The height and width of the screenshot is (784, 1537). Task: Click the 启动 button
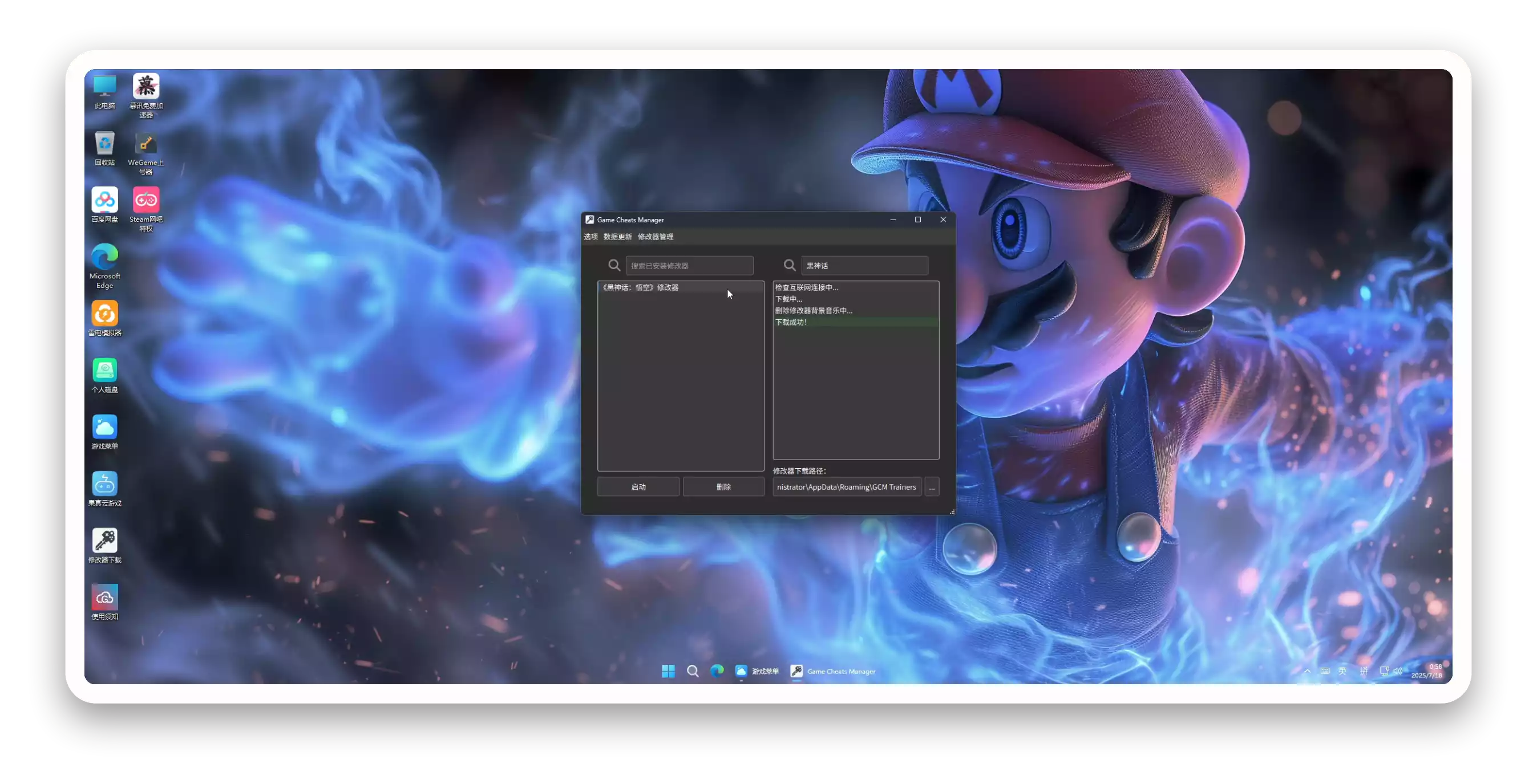(638, 486)
